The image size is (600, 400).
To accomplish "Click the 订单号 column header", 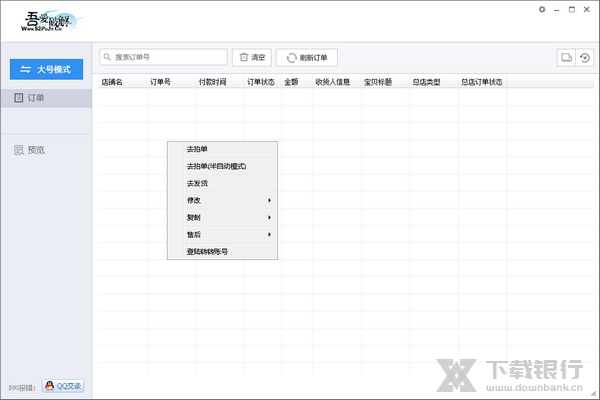I will (x=171, y=82).
